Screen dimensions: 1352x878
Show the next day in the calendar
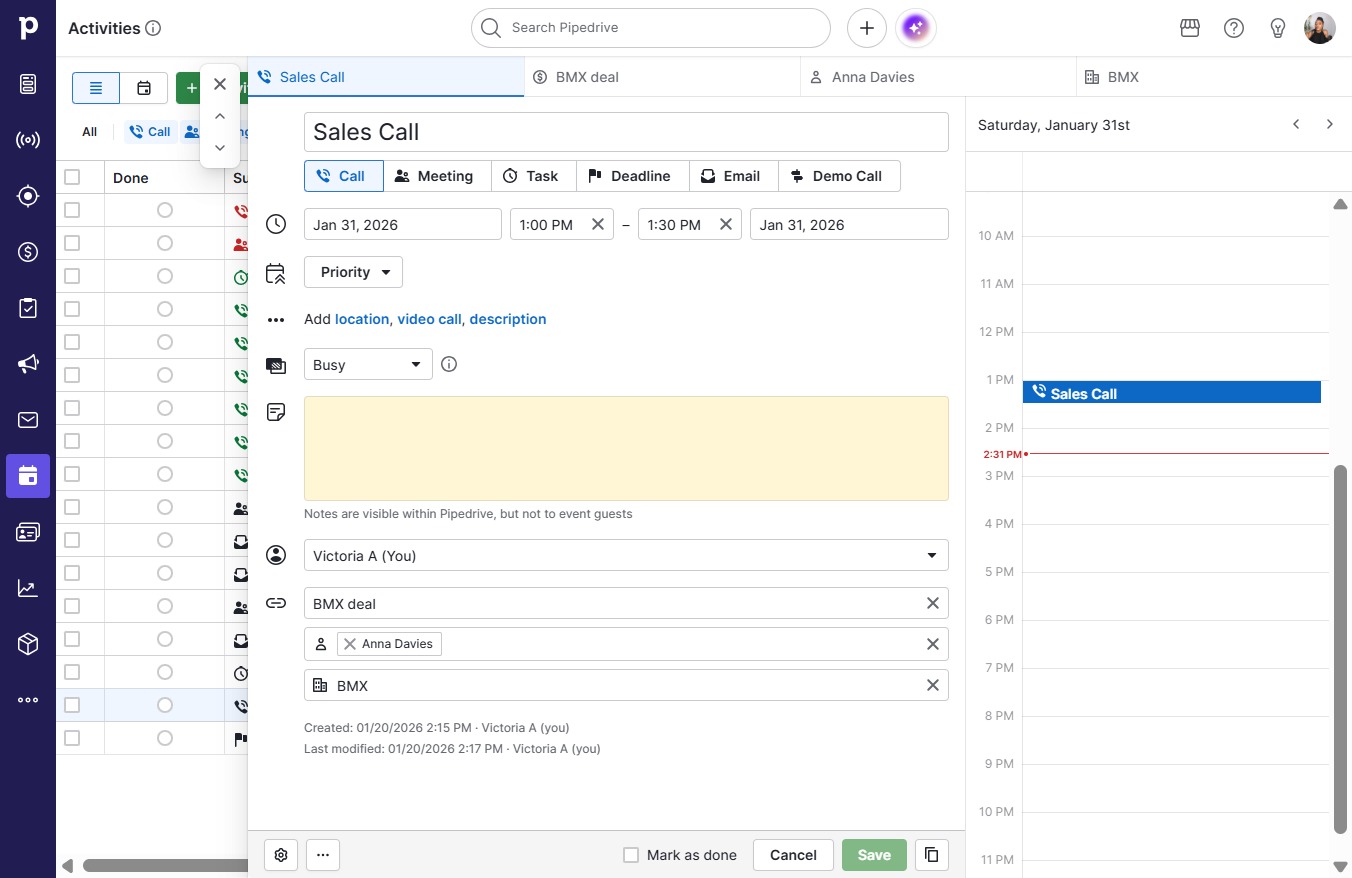[x=1330, y=124]
